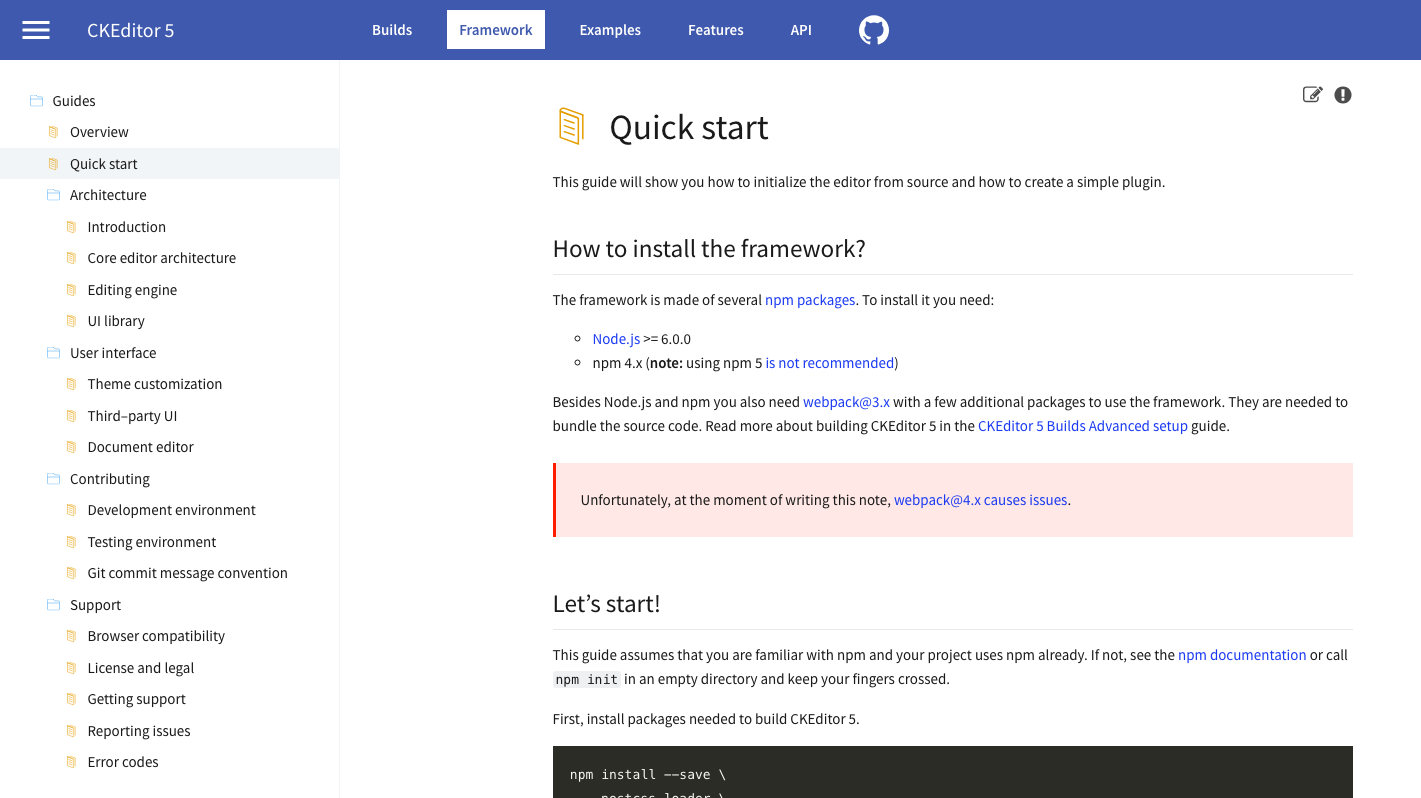
Task: Click the report an issue exclamation icon
Action: pyautogui.click(x=1342, y=94)
